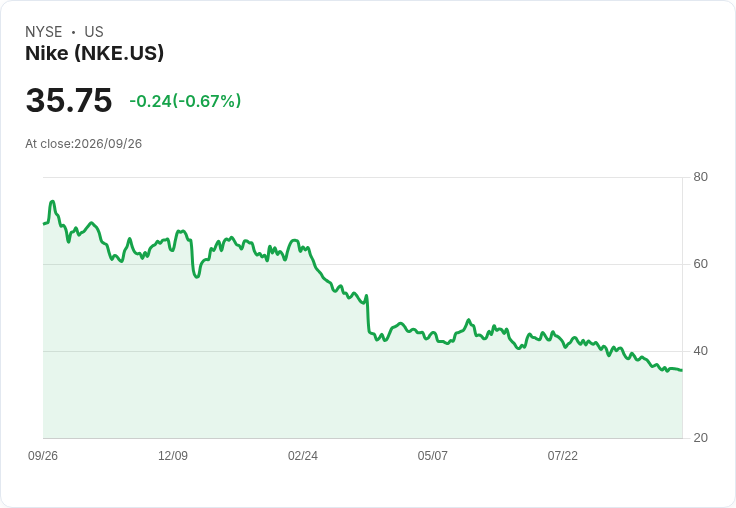Image resolution: width=736 pixels, height=508 pixels.
Task: Click the 20 y-axis label
Action: pos(700,438)
